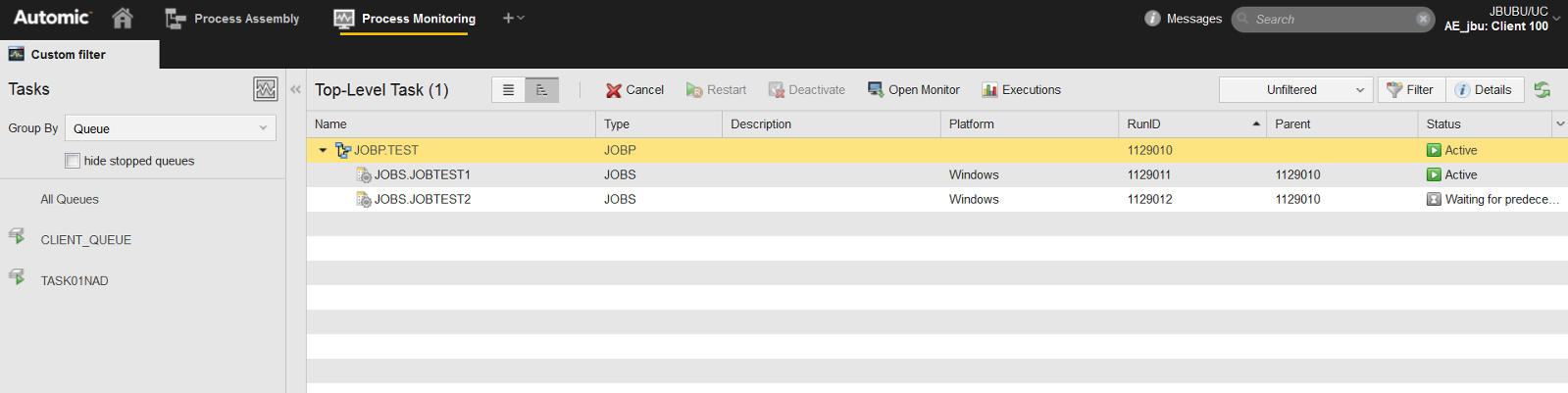Check the hide stopped queues box
The height and width of the screenshot is (393, 1568).
73,161
